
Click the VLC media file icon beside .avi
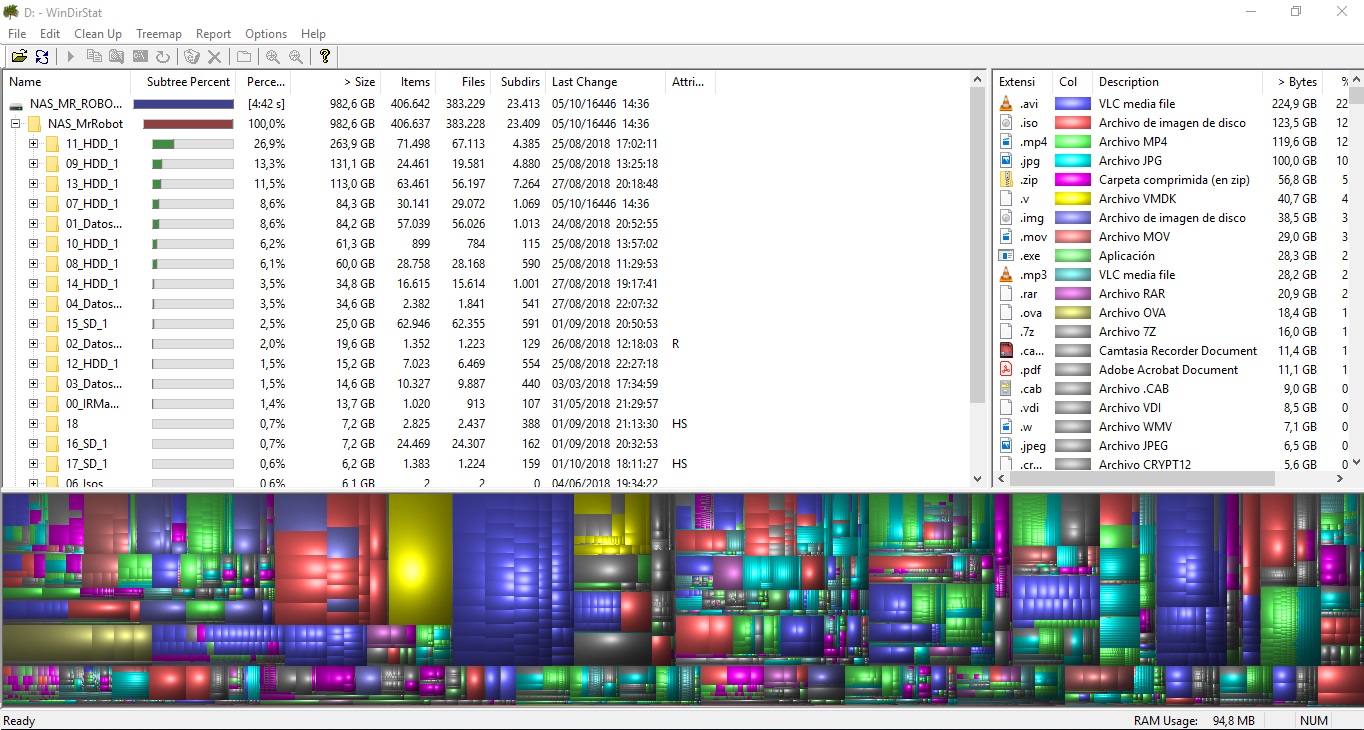pos(1004,103)
